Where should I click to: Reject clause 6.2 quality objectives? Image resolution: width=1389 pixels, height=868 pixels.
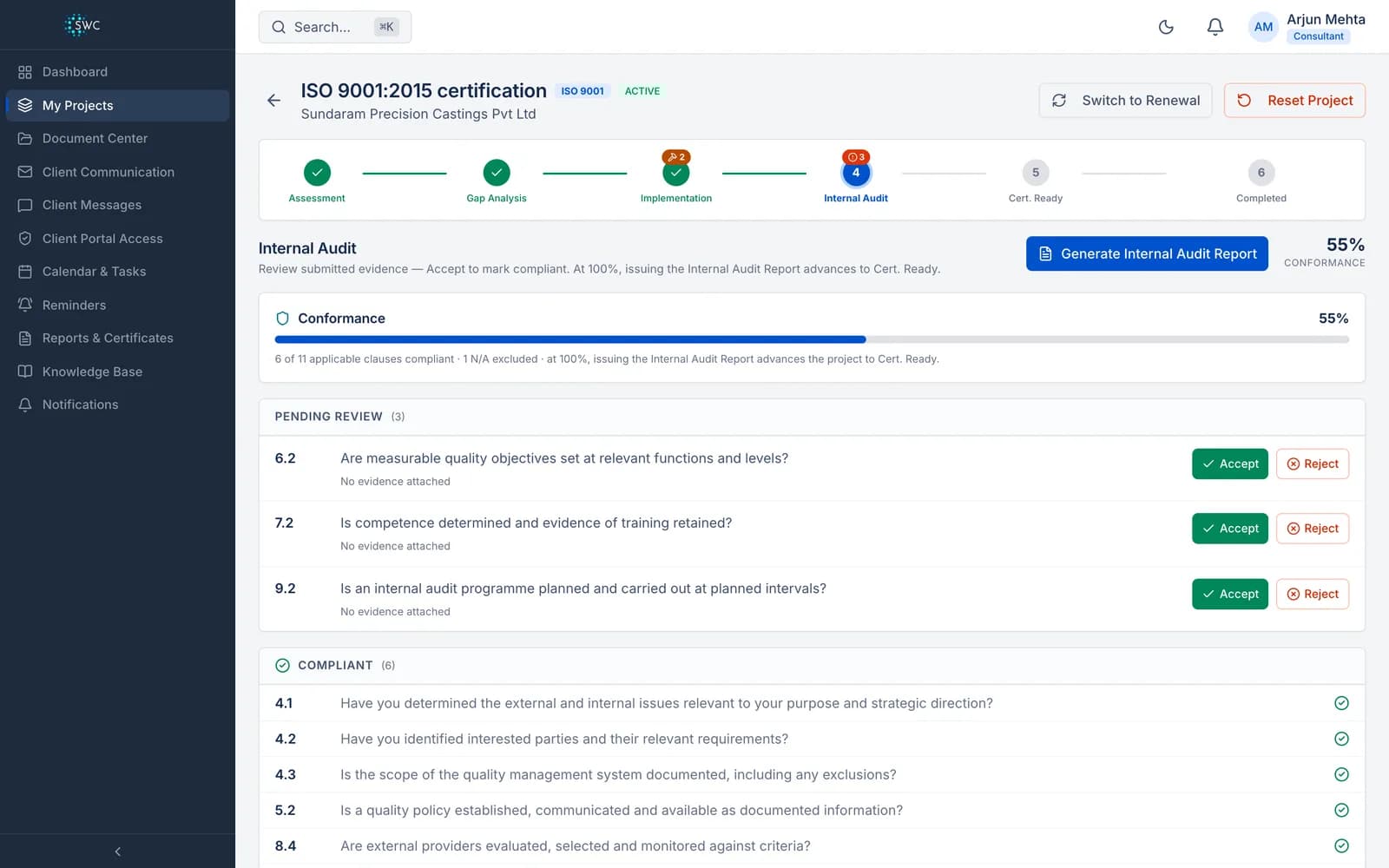1313,464
